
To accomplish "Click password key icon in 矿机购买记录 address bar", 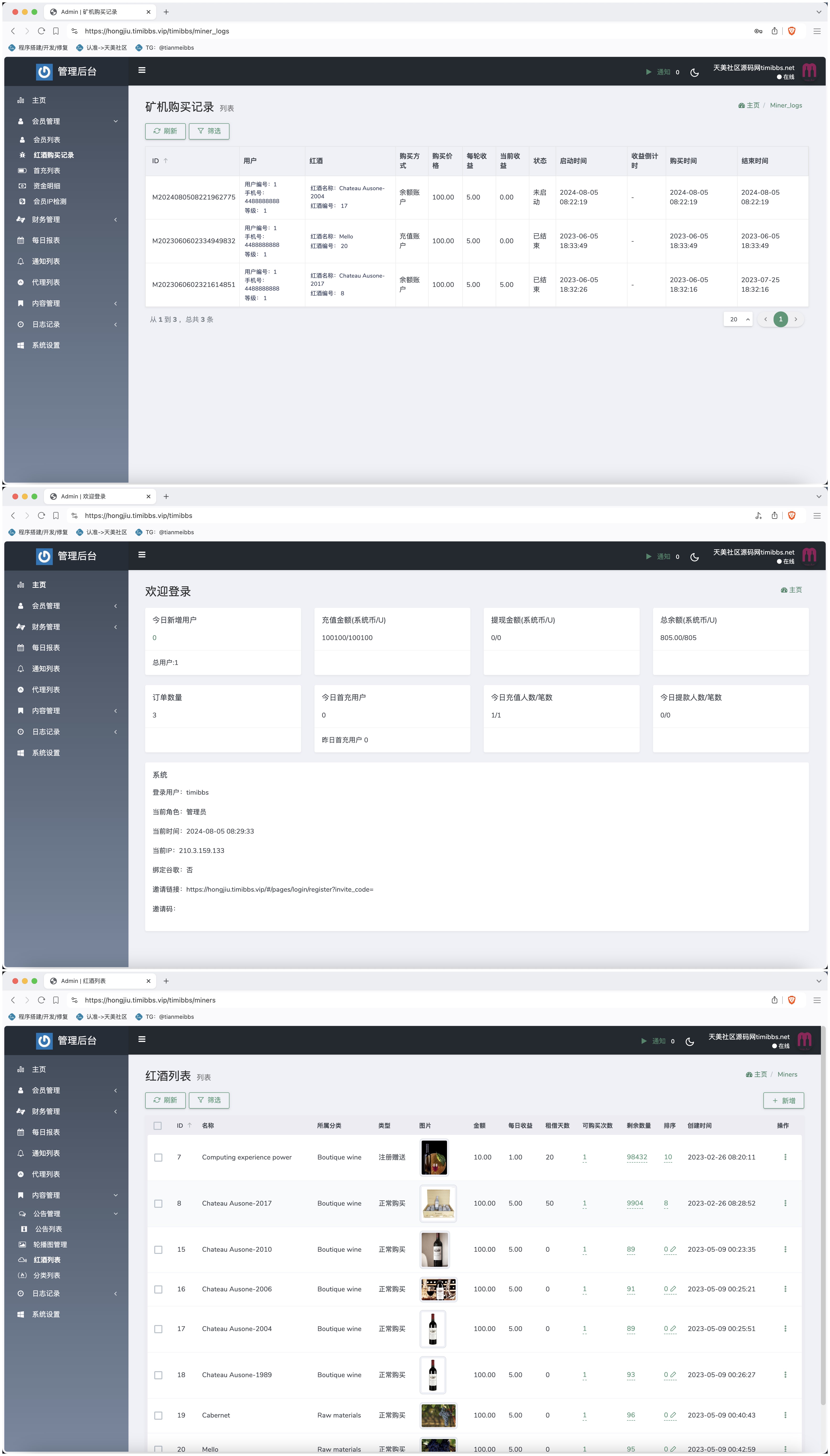I will [x=758, y=31].
